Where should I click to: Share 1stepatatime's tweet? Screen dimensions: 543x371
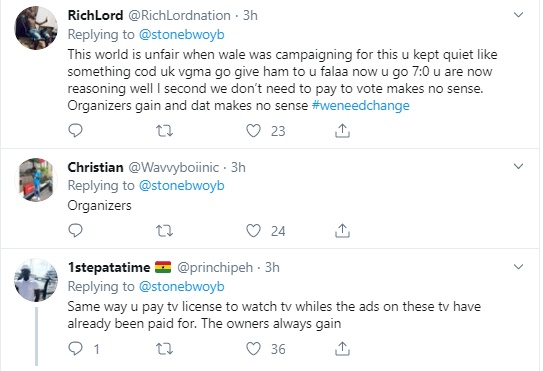click(342, 348)
